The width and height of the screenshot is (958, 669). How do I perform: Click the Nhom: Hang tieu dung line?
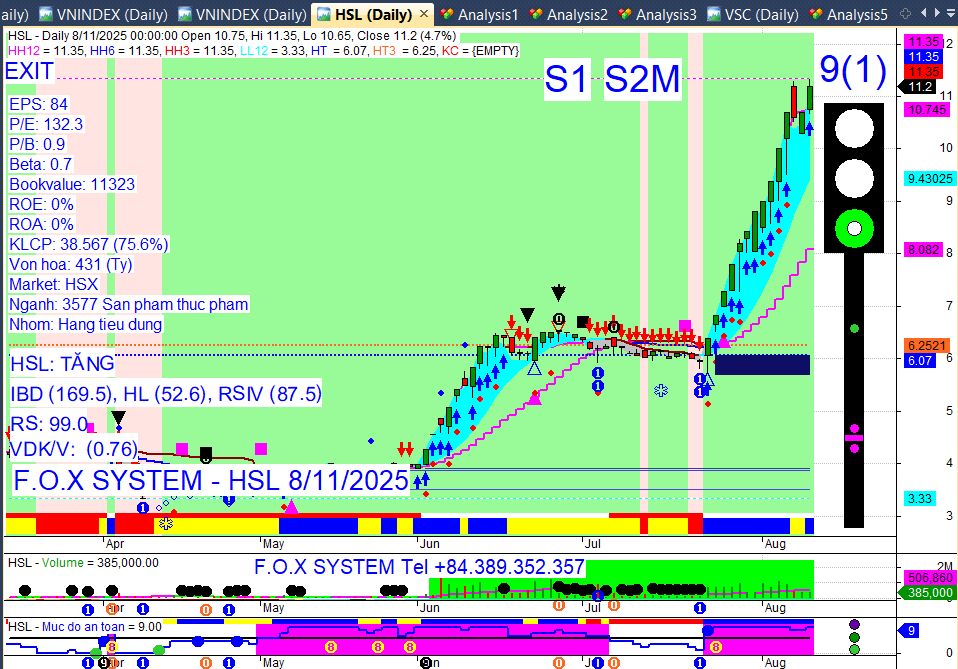[86, 324]
